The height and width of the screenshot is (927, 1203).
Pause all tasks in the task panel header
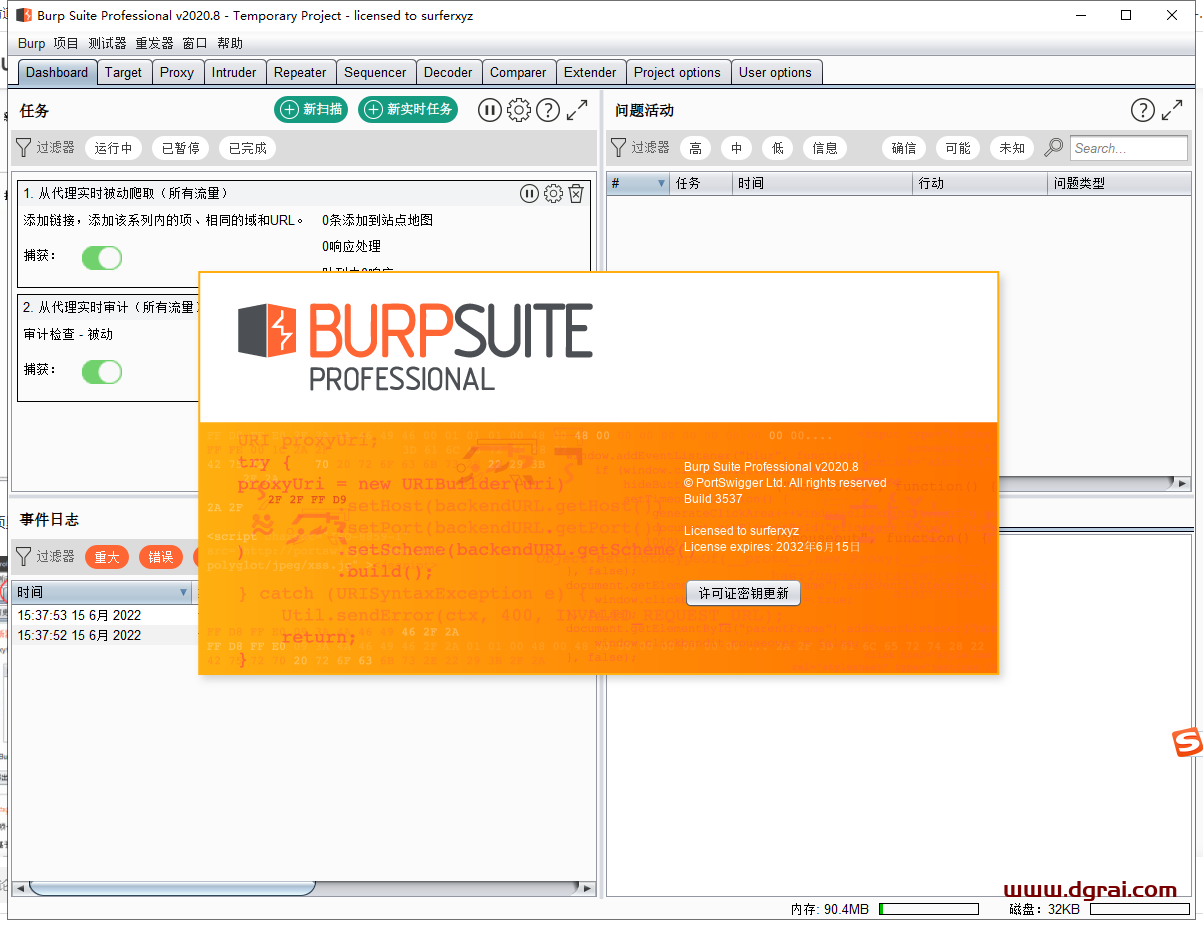pos(489,110)
